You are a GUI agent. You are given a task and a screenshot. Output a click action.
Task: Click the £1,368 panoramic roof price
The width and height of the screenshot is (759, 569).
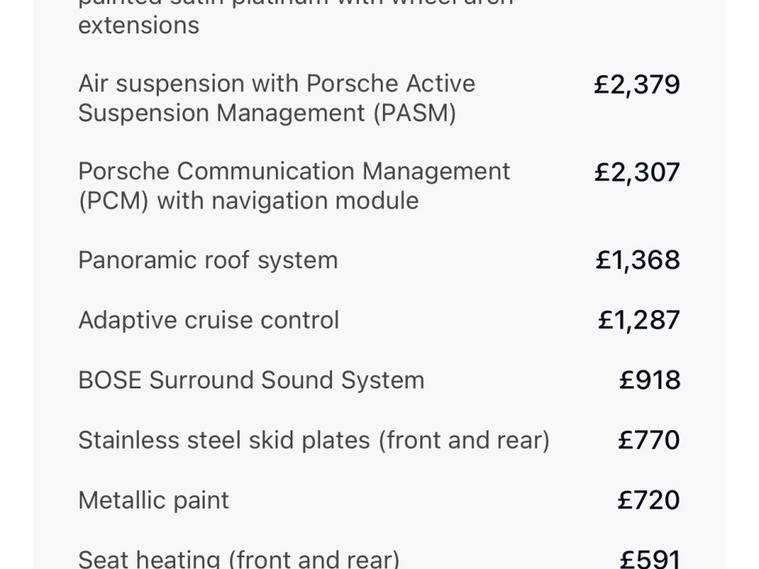637,261
